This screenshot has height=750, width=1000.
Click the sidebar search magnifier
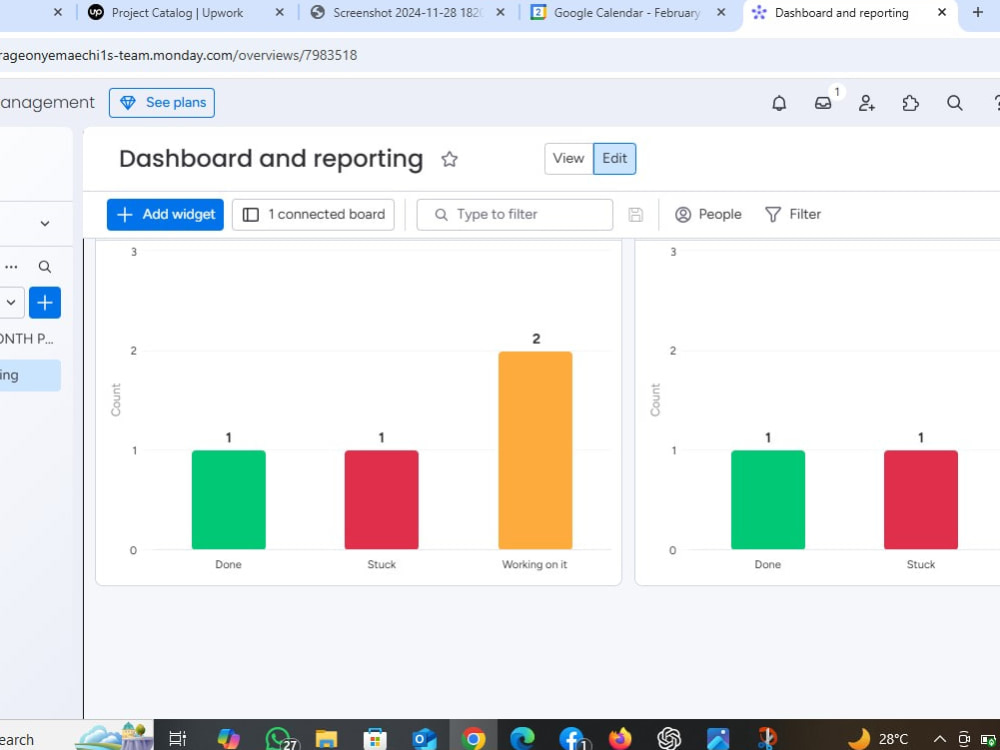[x=45, y=267]
